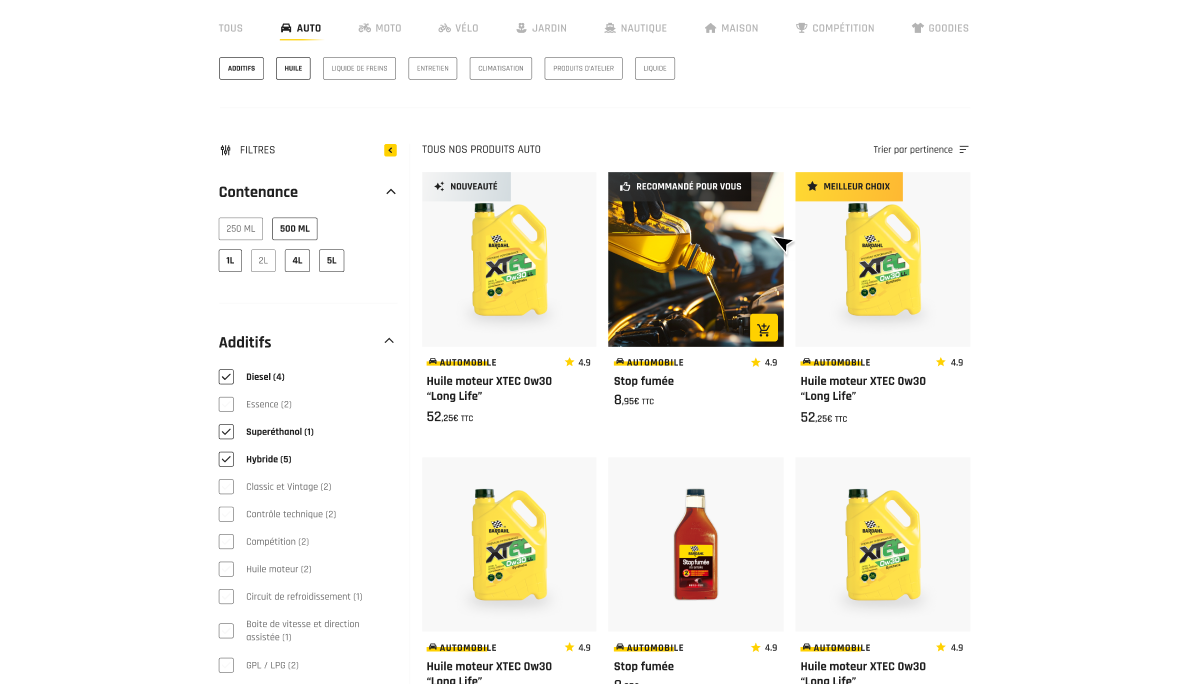Open the VÉLO category tab
This screenshot has height=684, width=1185.
(x=459, y=28)
